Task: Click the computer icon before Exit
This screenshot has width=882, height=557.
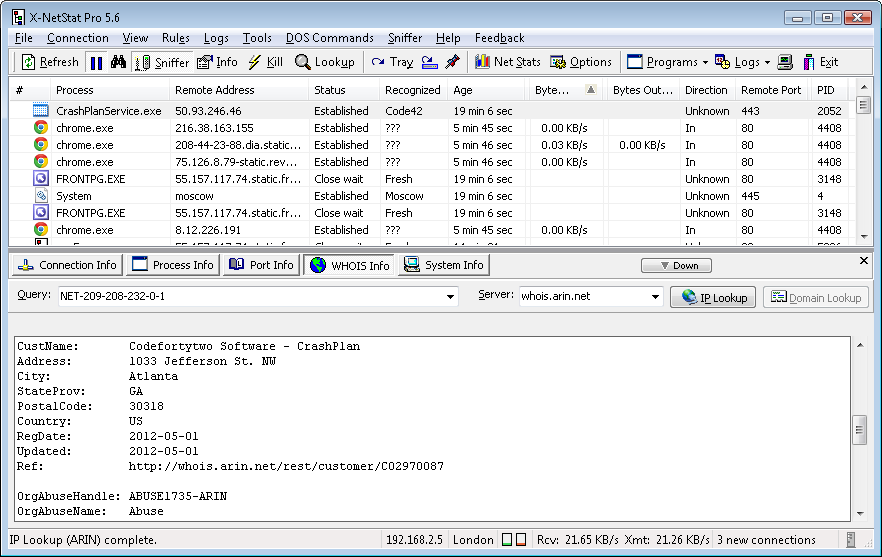Action: tap(785, 62)
